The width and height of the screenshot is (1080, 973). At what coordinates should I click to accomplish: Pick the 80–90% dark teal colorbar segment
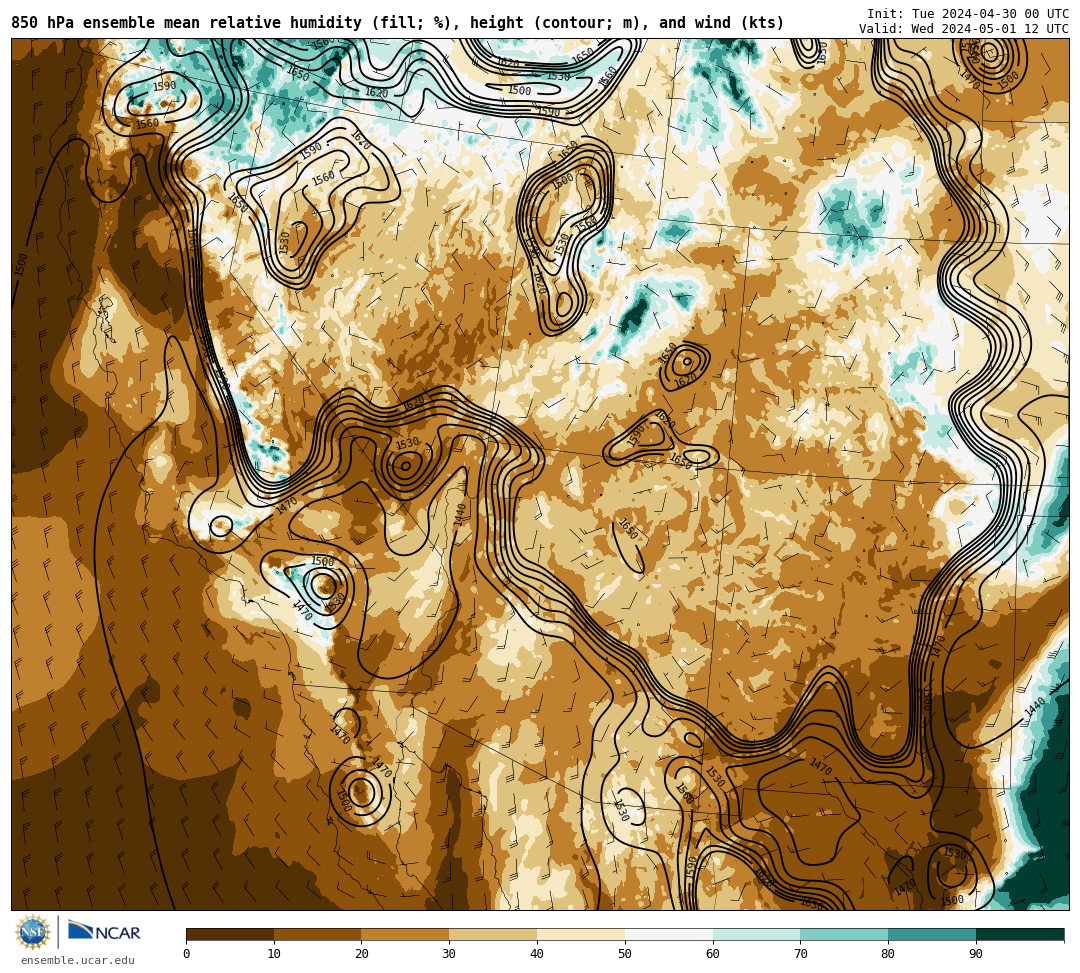(x=932, y=934)
